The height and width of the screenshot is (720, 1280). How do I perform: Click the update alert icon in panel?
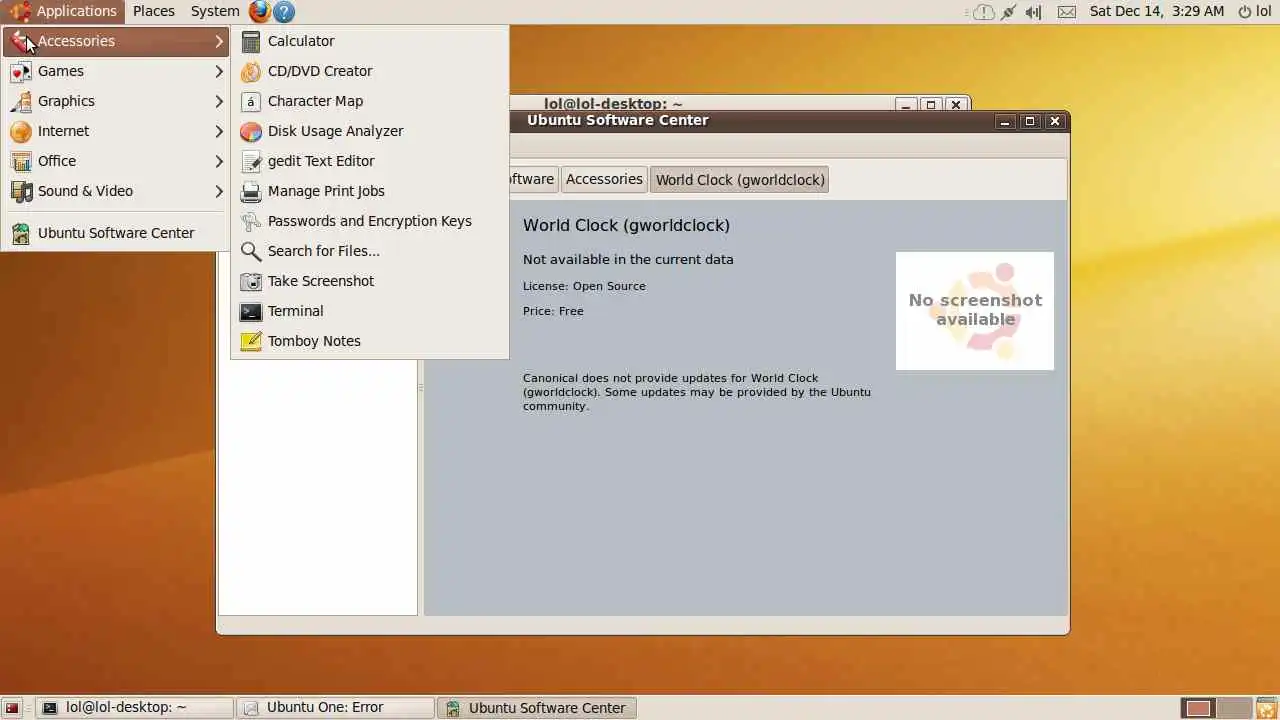click(984, 12)
